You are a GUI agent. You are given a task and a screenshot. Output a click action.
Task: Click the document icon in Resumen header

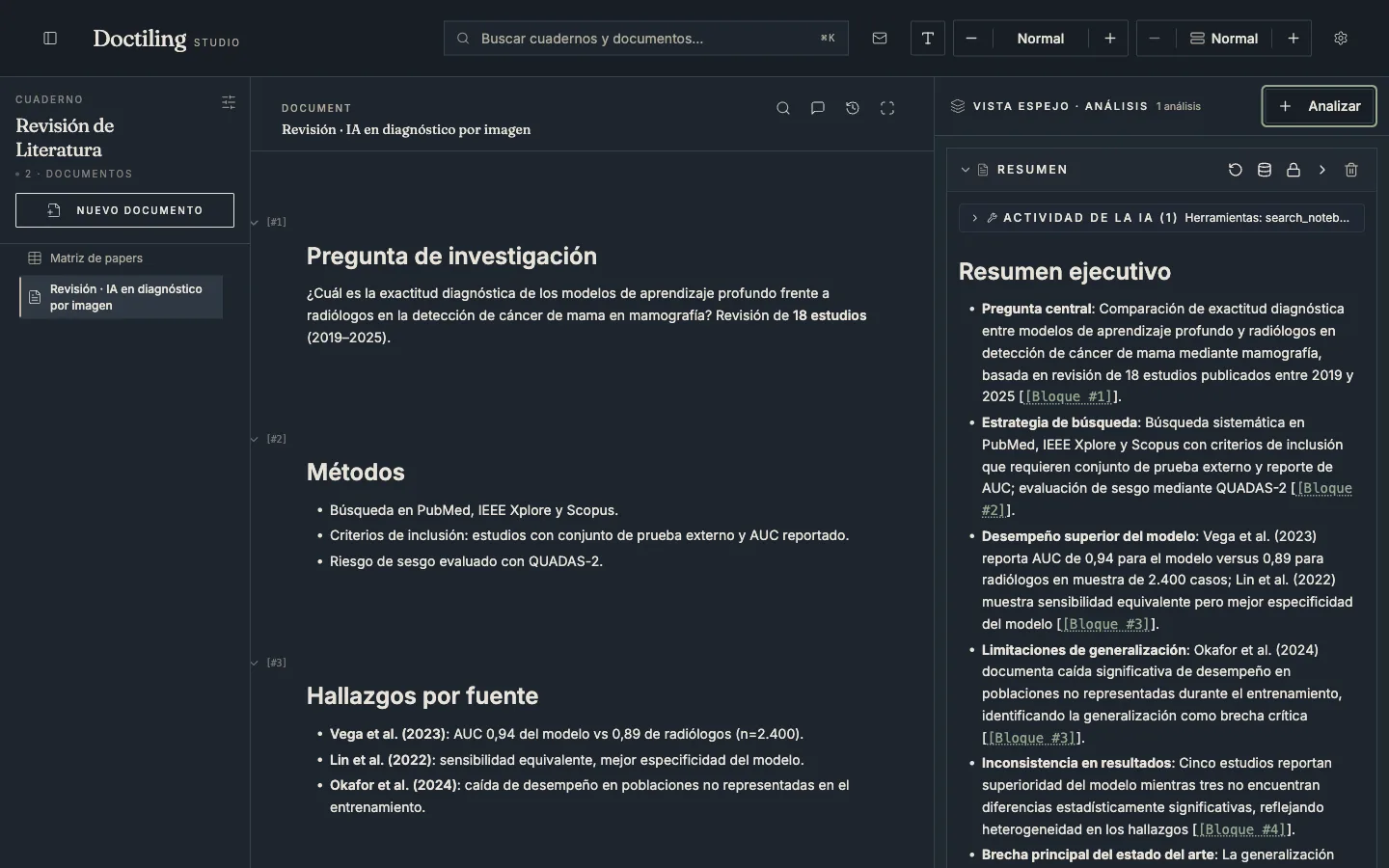click(x=983, y=170)
